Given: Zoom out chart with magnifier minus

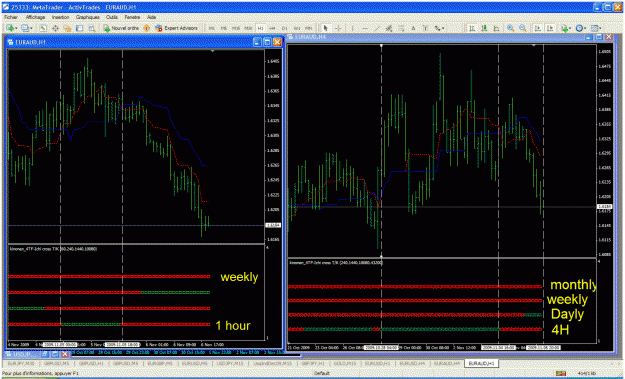Looking at the screenshot, I should click(523, 28).
